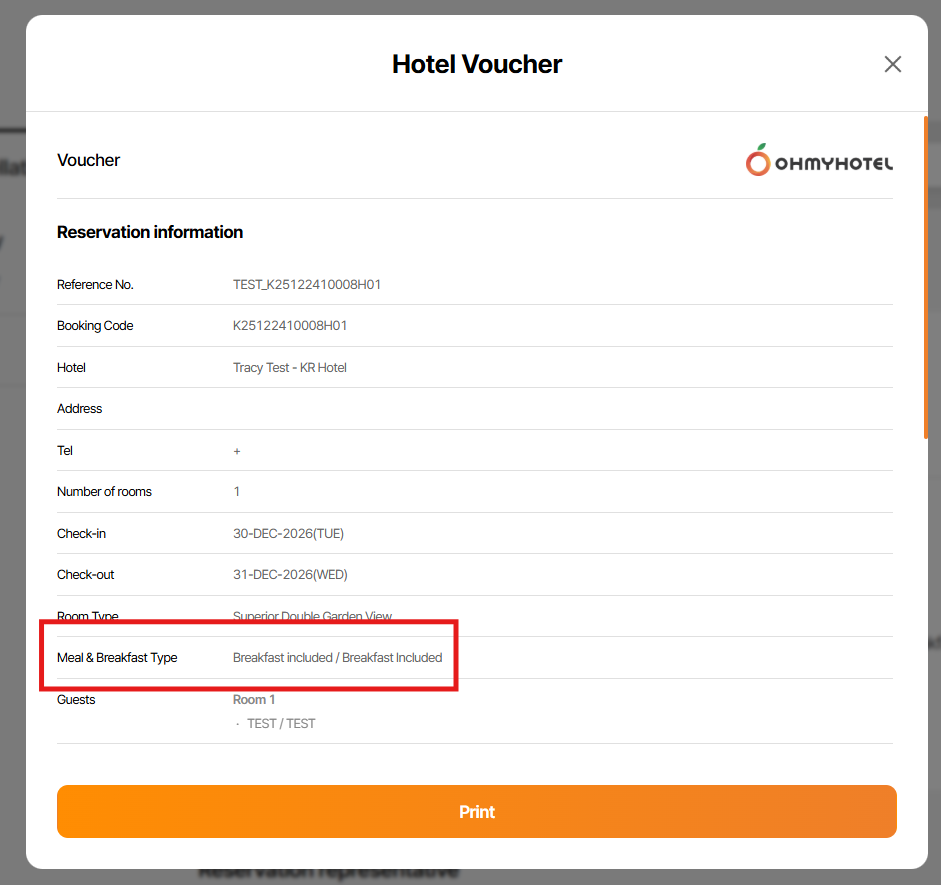Click the Address row label

(x=80, y=409)
